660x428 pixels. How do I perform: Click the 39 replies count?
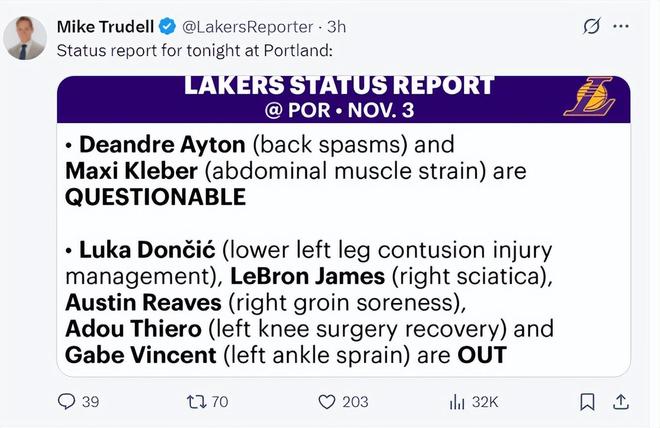click(x=90, y=402)
